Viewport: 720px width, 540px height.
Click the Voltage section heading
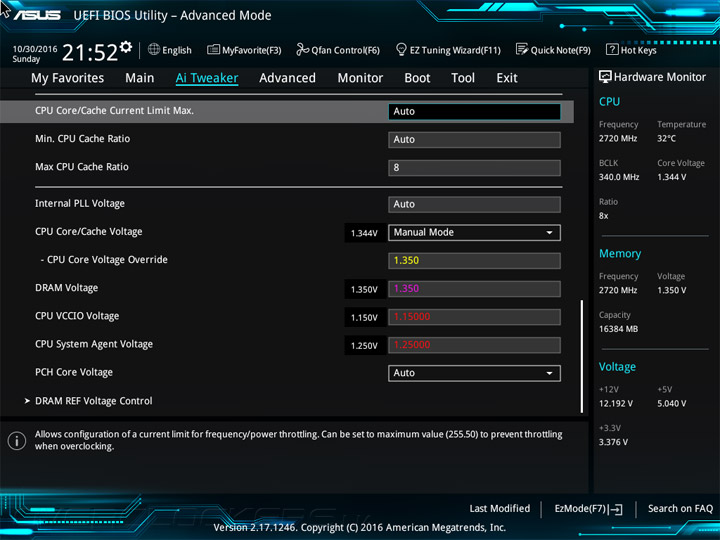617,367
